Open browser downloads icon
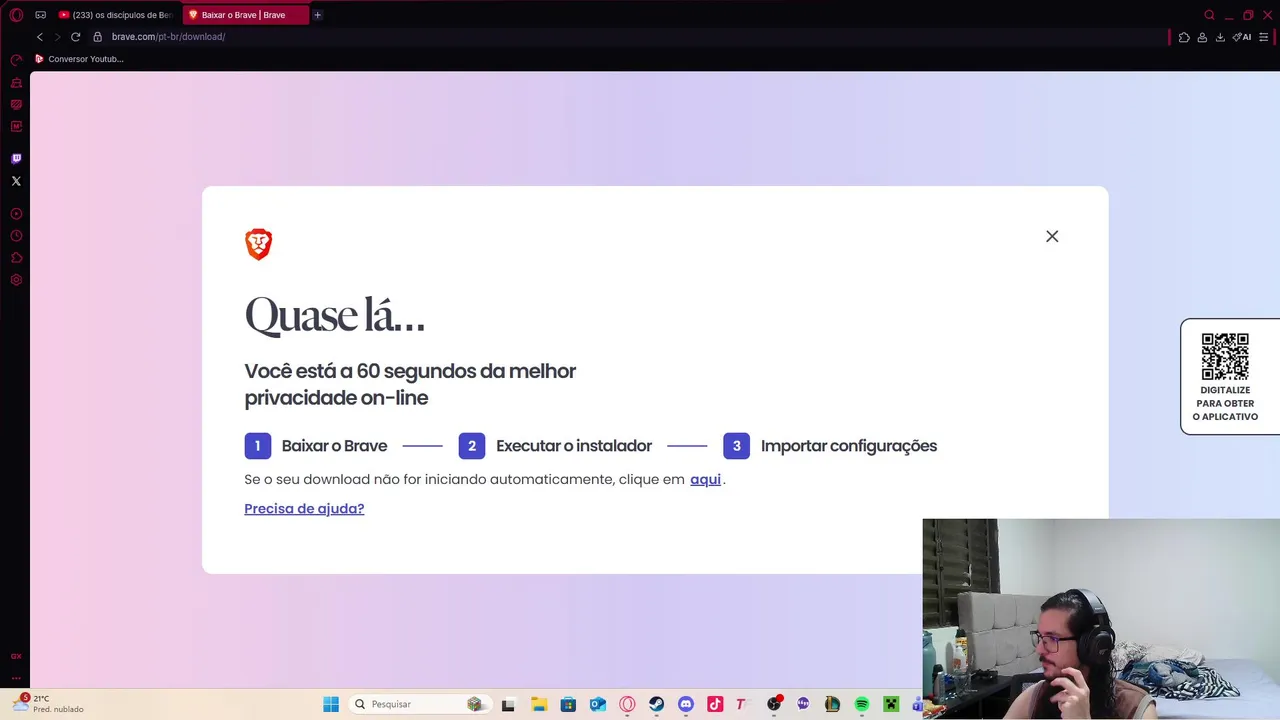Image resolution: width=1280 pixels, height=720 pixels. pos(1220,37)
